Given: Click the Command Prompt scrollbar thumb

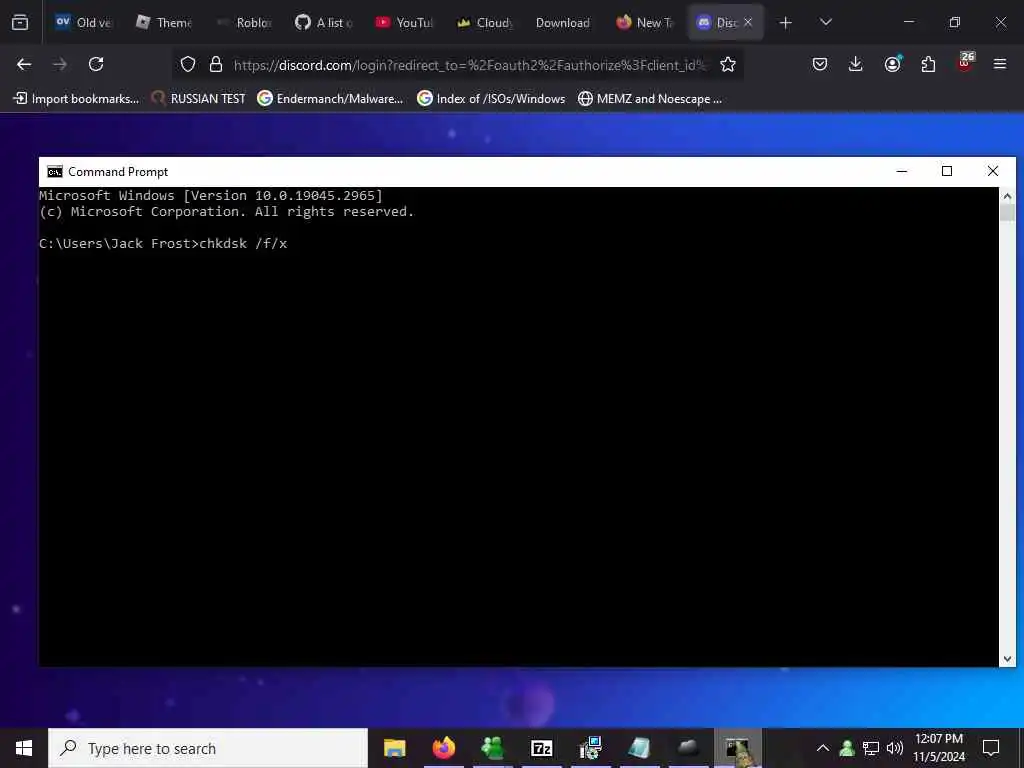Looking at the screenshot, I should click(1007, 213).
